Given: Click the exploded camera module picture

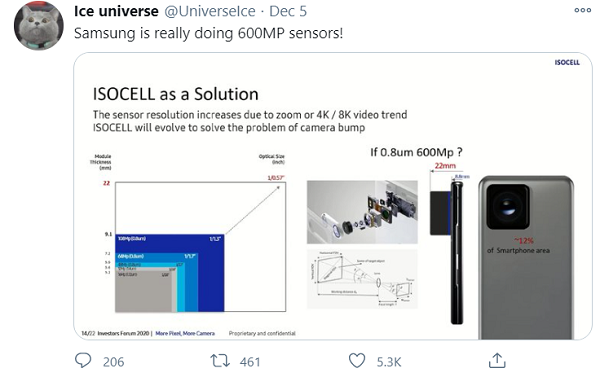Looking at the screenshot, I should click(x=362, y=212).
